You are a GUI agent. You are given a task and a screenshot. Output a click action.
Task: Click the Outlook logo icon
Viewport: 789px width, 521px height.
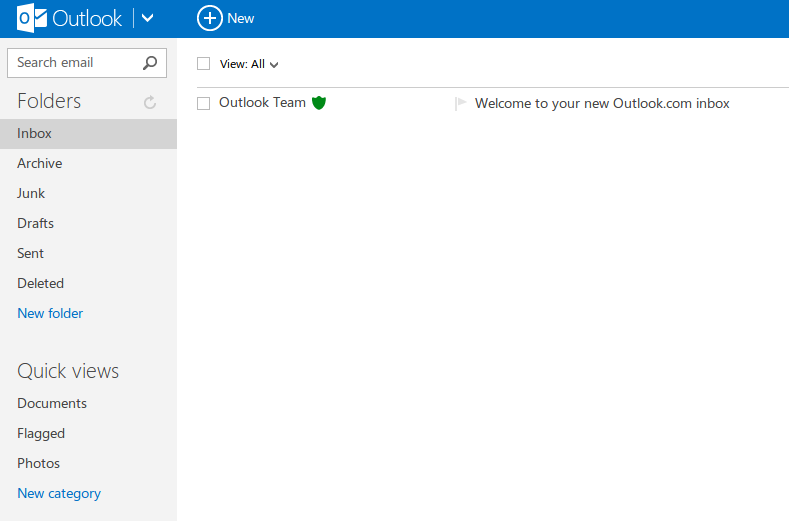pyautogui.click(x=32, y=18)
